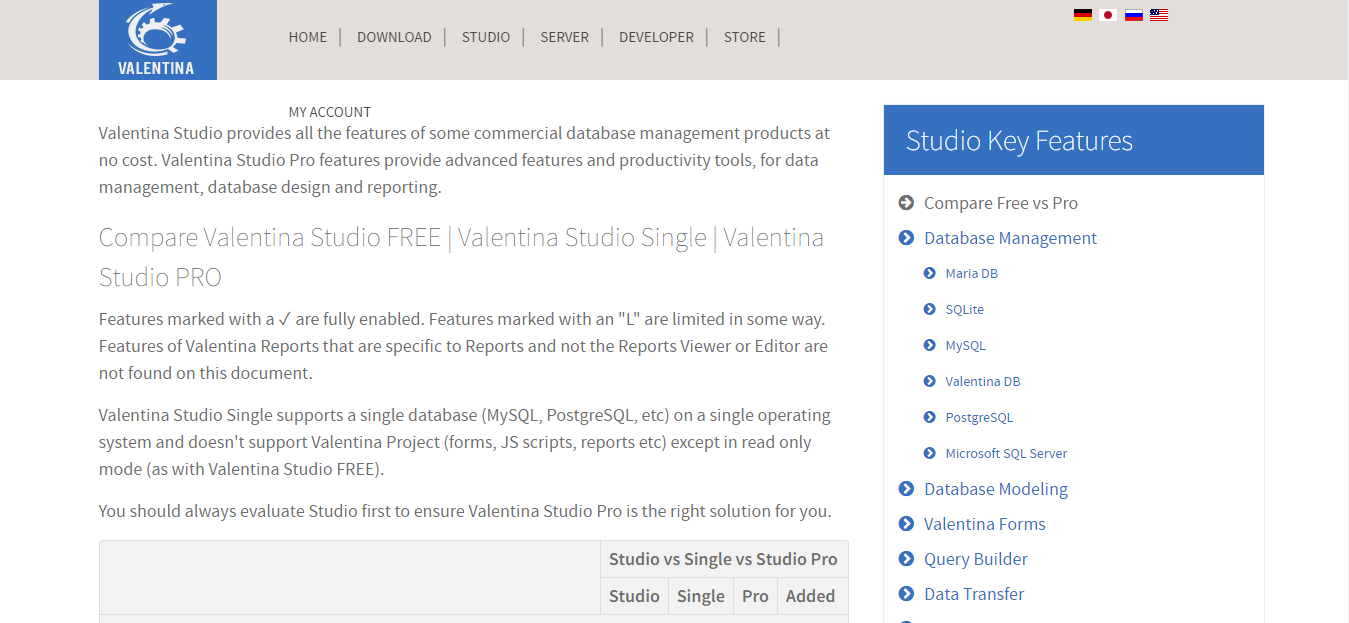Screen dimensions: 1349x623
Task: Click the Studio Key Features header
Action: click(x=1074, y=140)
